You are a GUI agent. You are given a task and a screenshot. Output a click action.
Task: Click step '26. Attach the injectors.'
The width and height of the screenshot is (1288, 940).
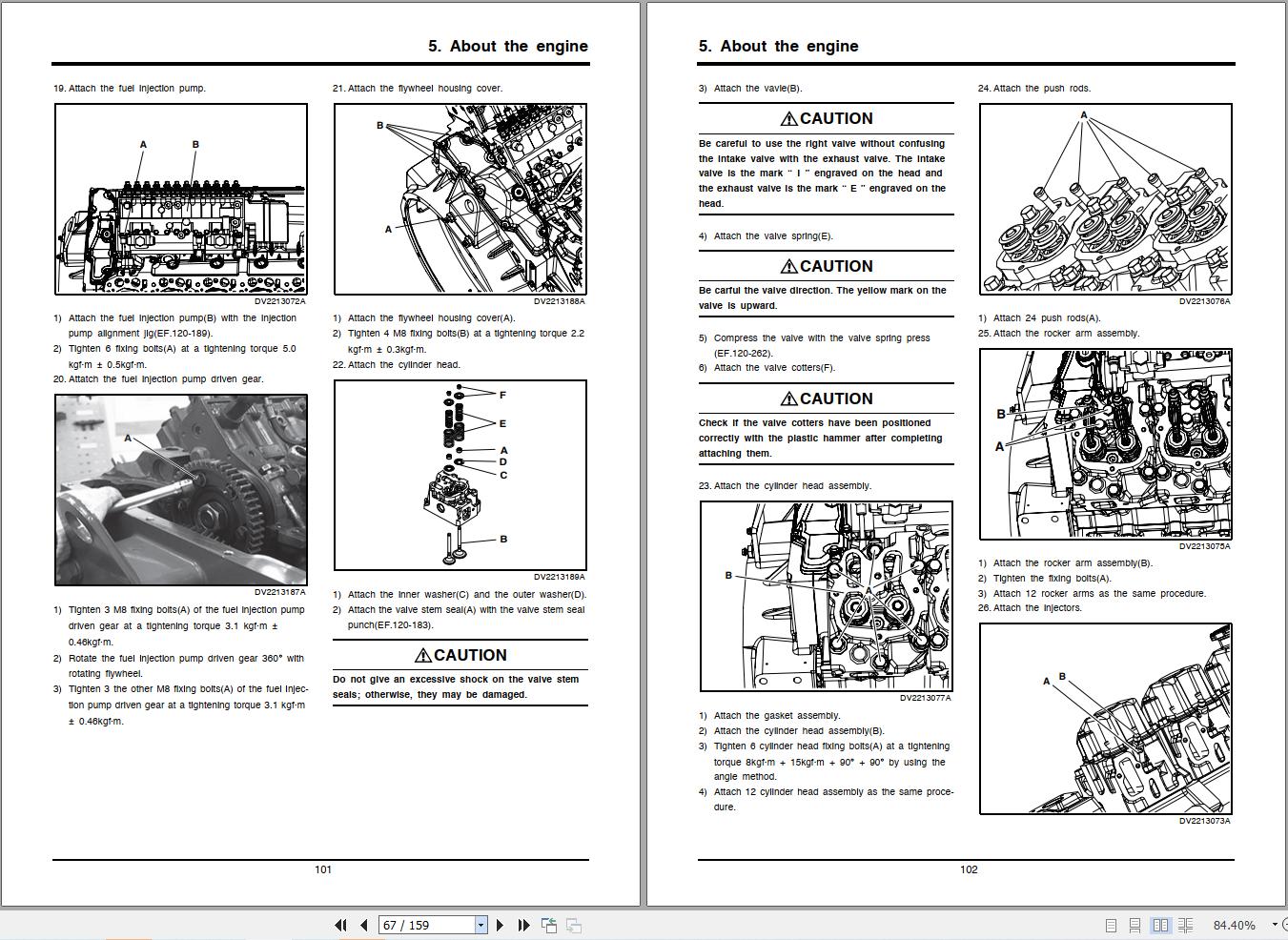click(1030, 608)
